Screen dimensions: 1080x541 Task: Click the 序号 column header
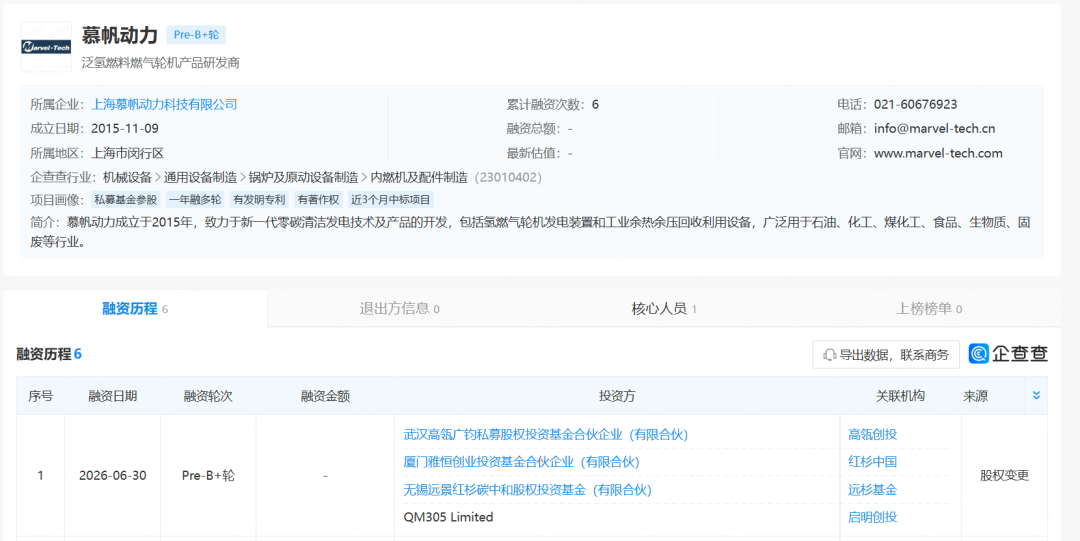(41, 396)
